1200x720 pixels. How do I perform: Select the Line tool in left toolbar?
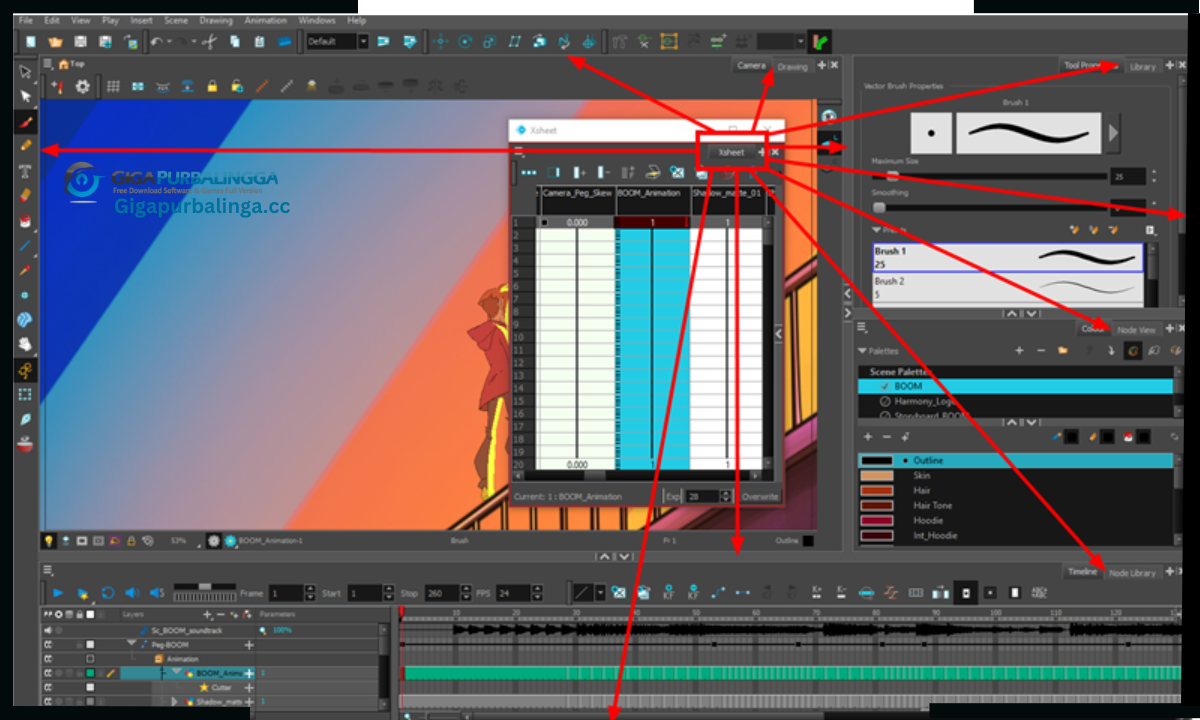coord(26,246)
